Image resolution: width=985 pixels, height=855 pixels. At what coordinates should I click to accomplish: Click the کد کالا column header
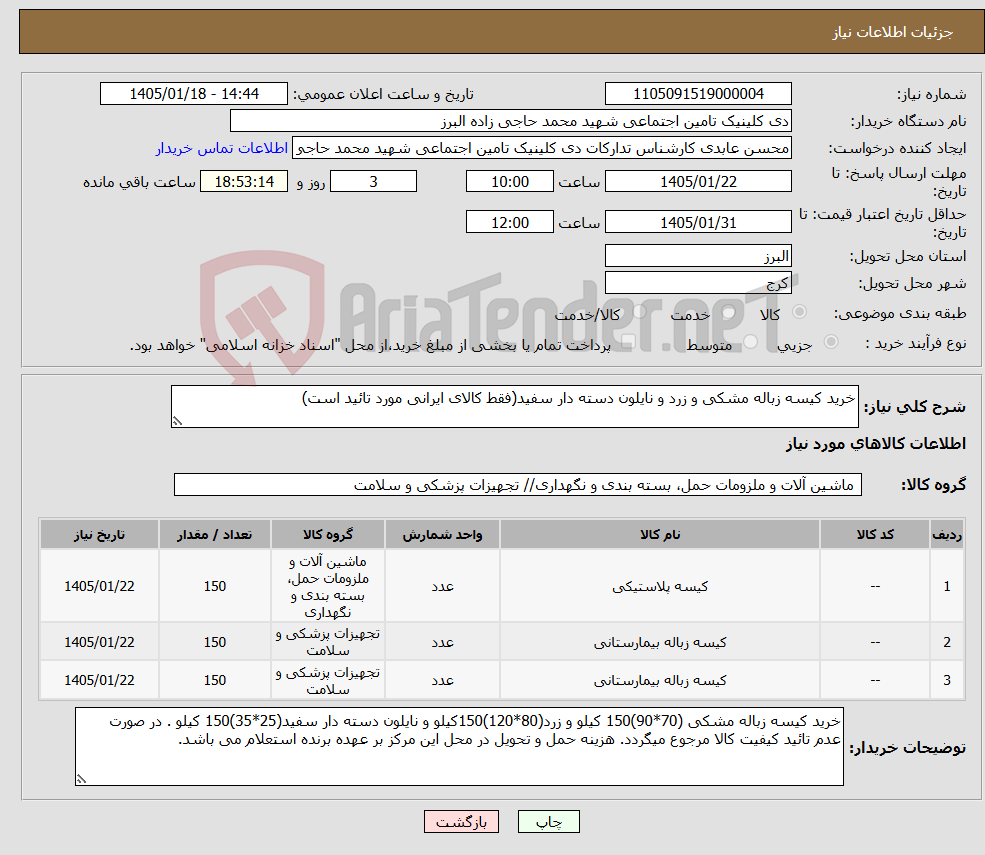coord(875,534)
